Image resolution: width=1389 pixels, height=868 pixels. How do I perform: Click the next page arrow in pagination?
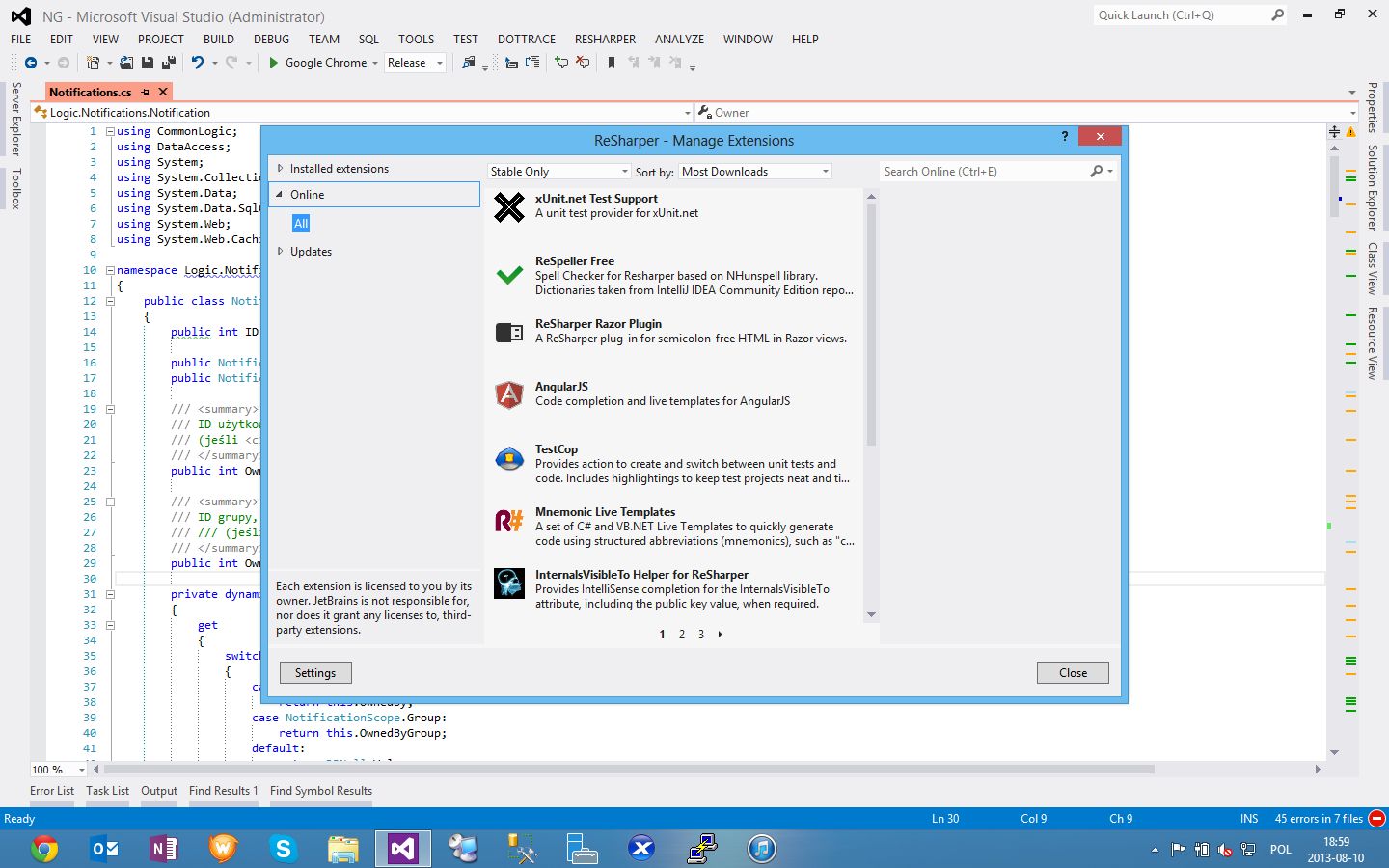coord(720,635)
